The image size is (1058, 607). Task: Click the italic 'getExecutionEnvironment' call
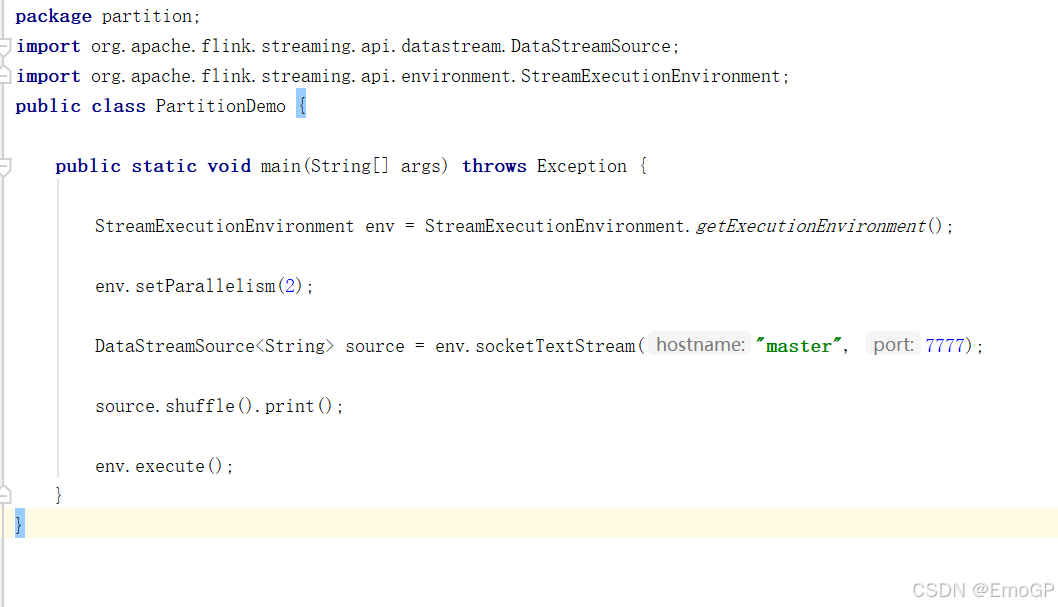810,226
